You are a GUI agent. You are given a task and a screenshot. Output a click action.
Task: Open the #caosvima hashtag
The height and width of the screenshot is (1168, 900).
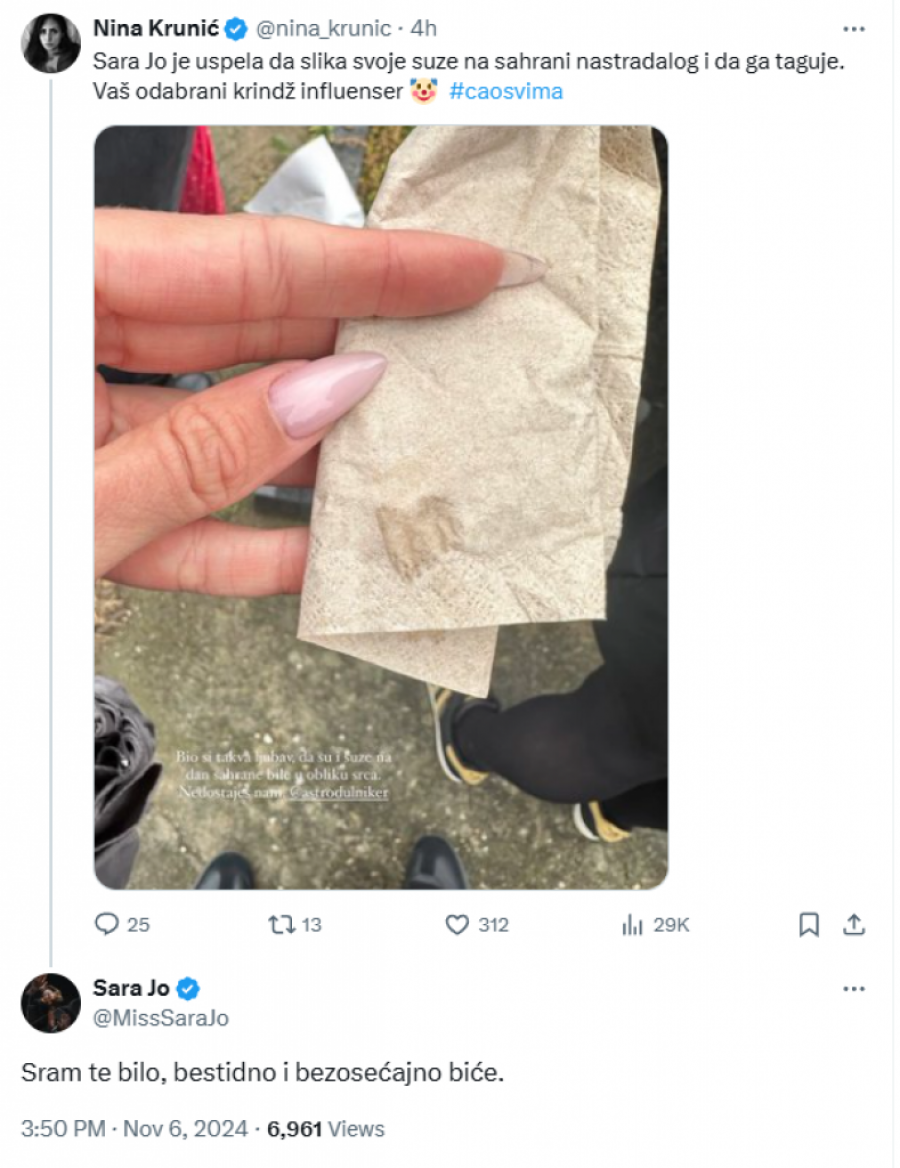pyautogui.click(x=506, y=92)
